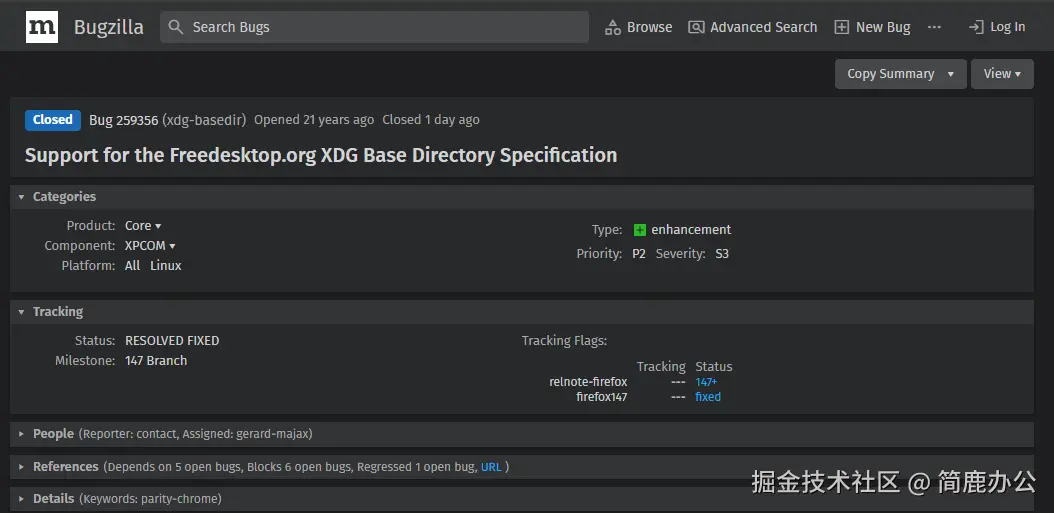Image resolution: width=1054 pixels, height=513 pixels.
Task: Click the green enhancement type icon
Action: [640, 230]
